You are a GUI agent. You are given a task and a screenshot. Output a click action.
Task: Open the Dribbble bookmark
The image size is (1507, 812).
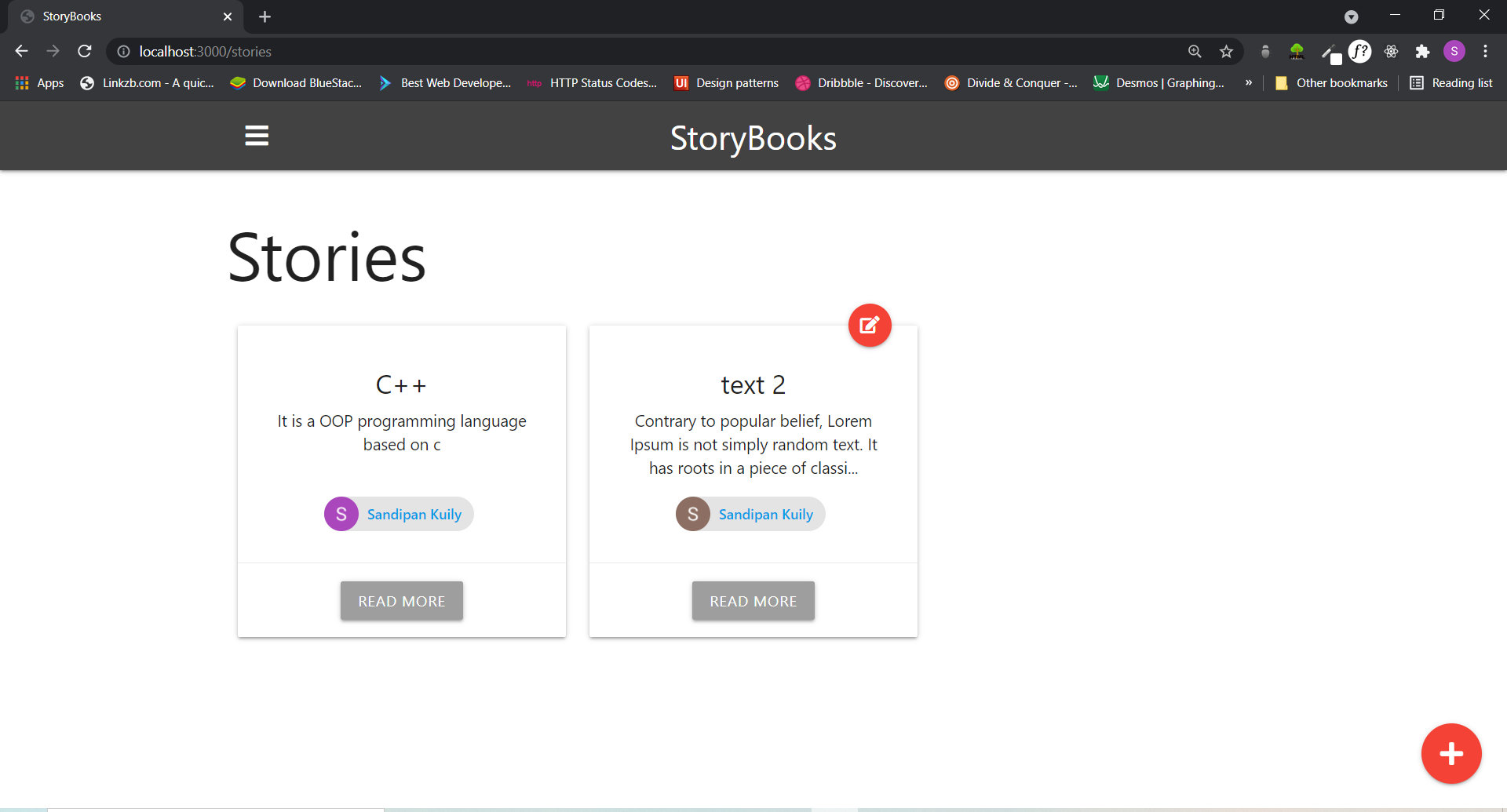coord(861,82)
